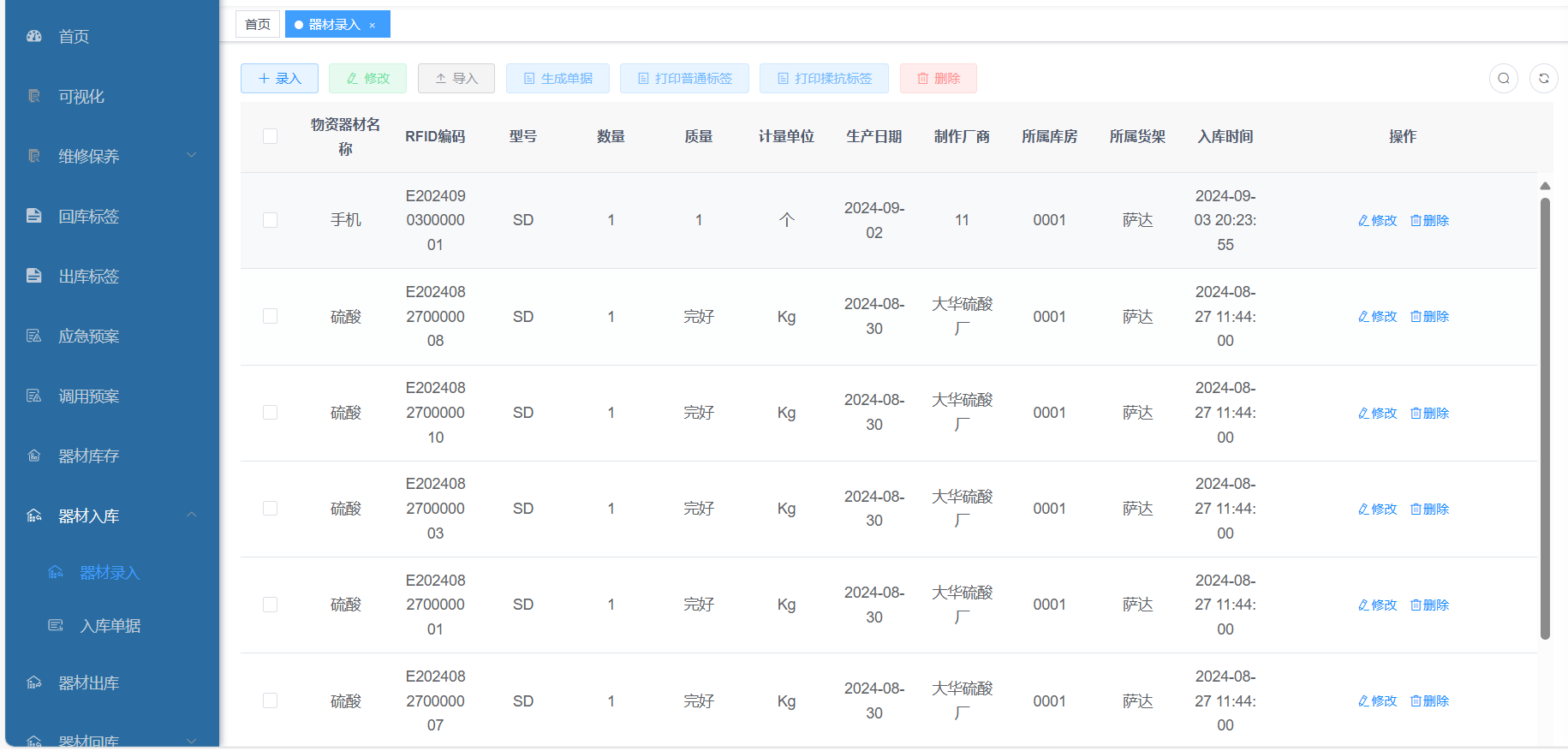
Task: Click 删除 link in the 手机 row
Action: coord(1429,221)
